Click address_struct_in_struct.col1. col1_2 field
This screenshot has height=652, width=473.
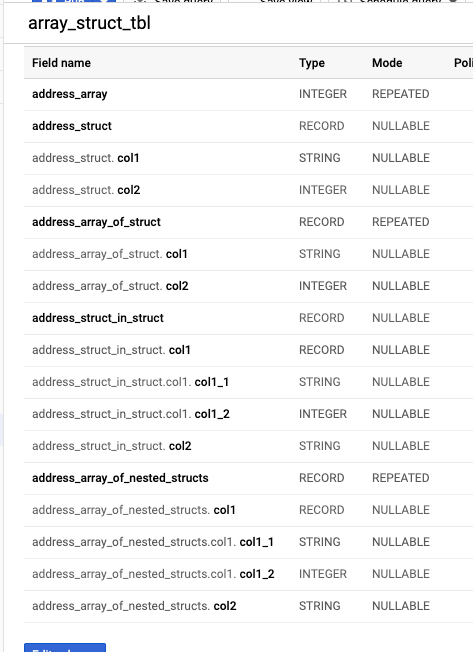131,414
